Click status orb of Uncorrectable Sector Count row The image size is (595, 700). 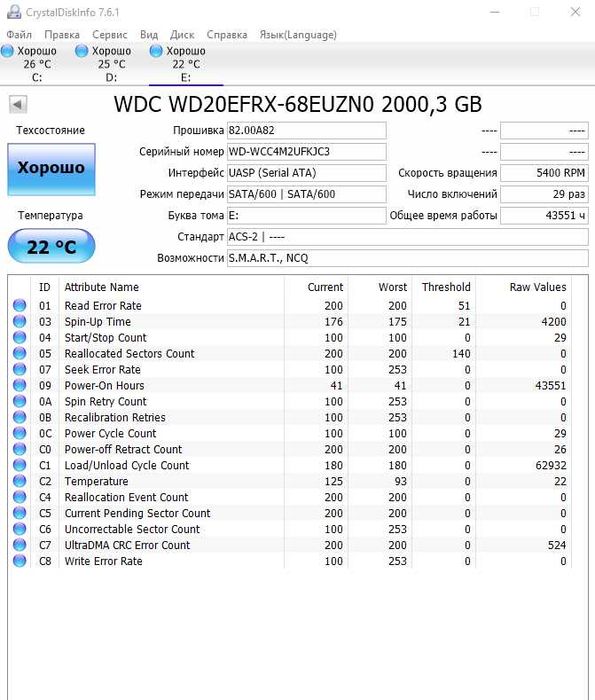(20, 529)
